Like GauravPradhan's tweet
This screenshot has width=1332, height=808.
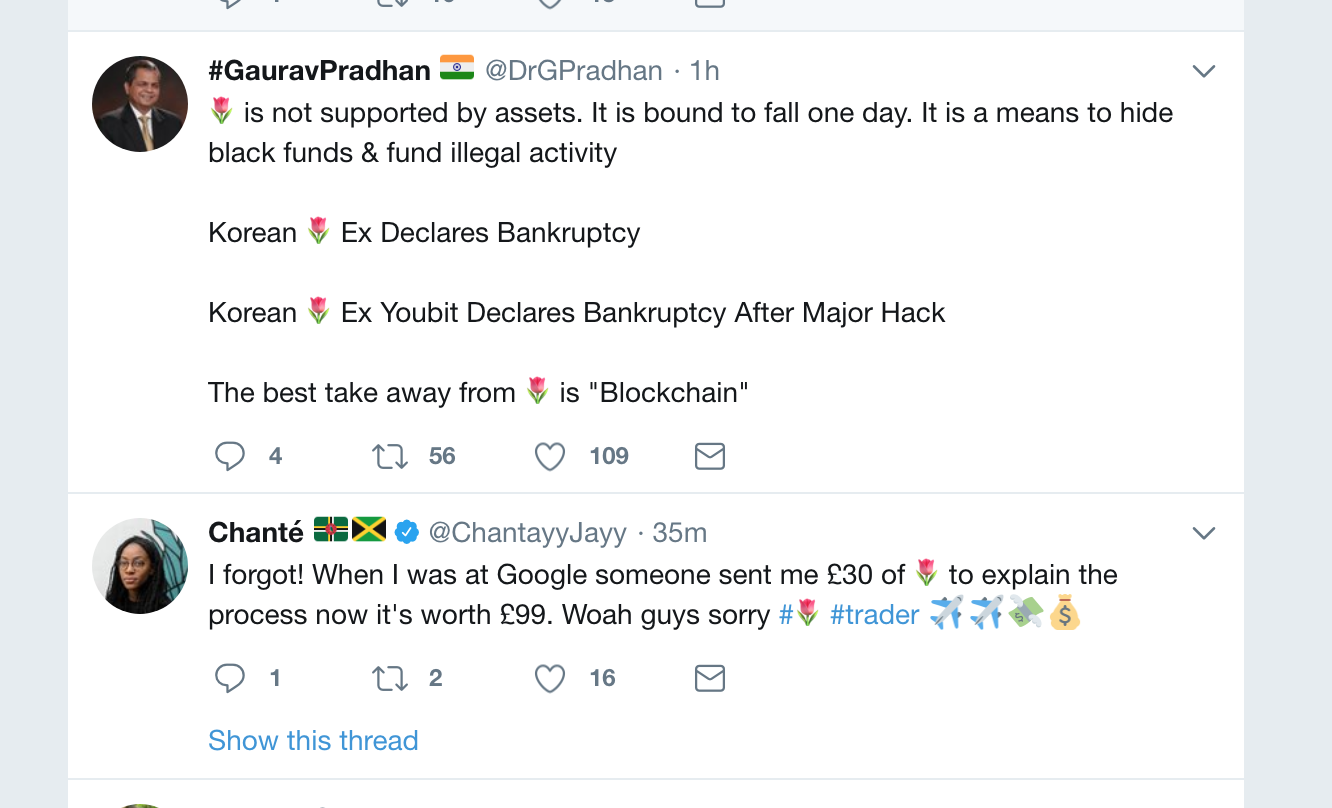coord(550,457)
